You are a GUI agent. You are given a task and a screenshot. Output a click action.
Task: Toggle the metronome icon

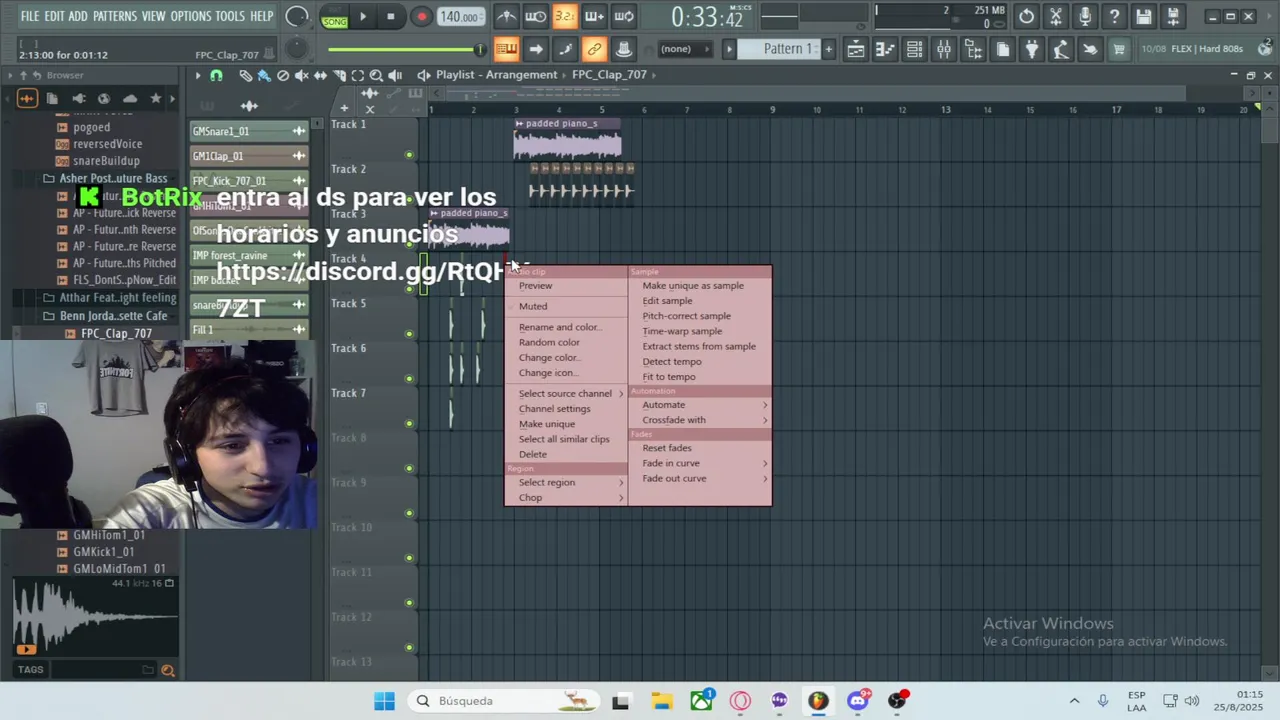pyautogui.click(x=507, y=17)
